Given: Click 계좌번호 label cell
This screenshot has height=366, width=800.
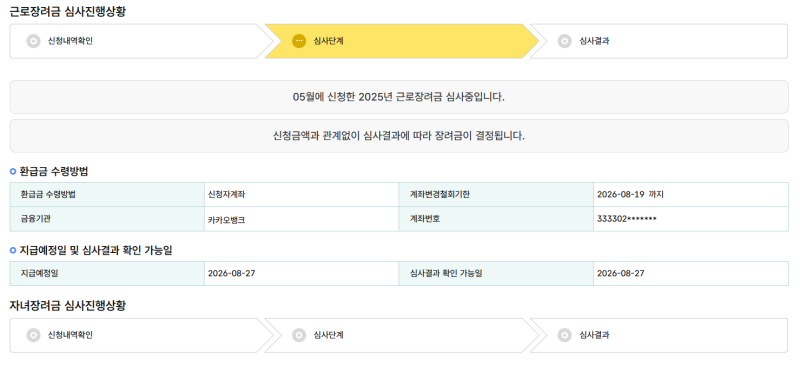Looking at the screenshot, I should pyautogui.click(x=496, y=219).
